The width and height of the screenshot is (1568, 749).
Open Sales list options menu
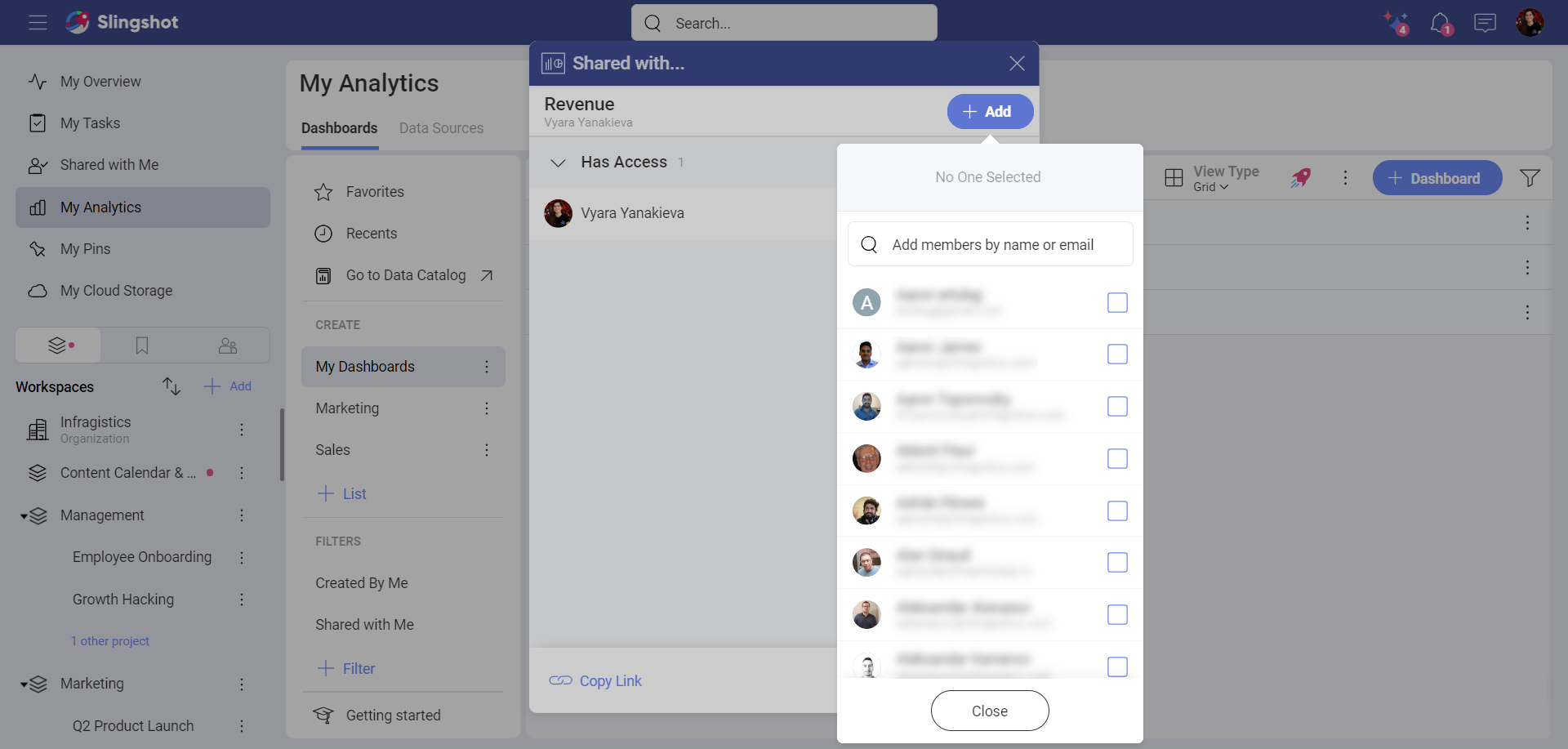point(487,450)
